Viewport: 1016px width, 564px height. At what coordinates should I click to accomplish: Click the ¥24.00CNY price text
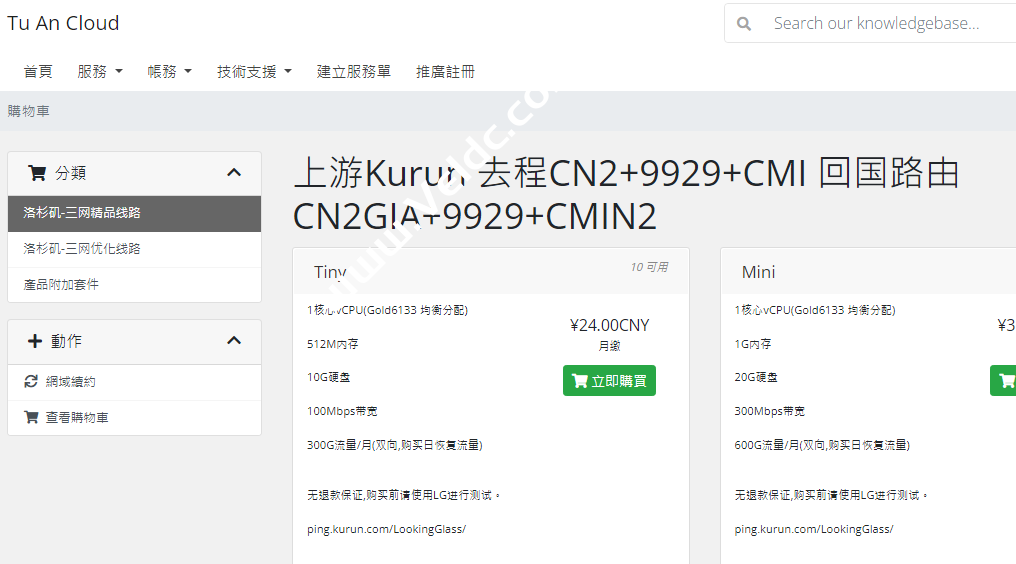(610, 325)
